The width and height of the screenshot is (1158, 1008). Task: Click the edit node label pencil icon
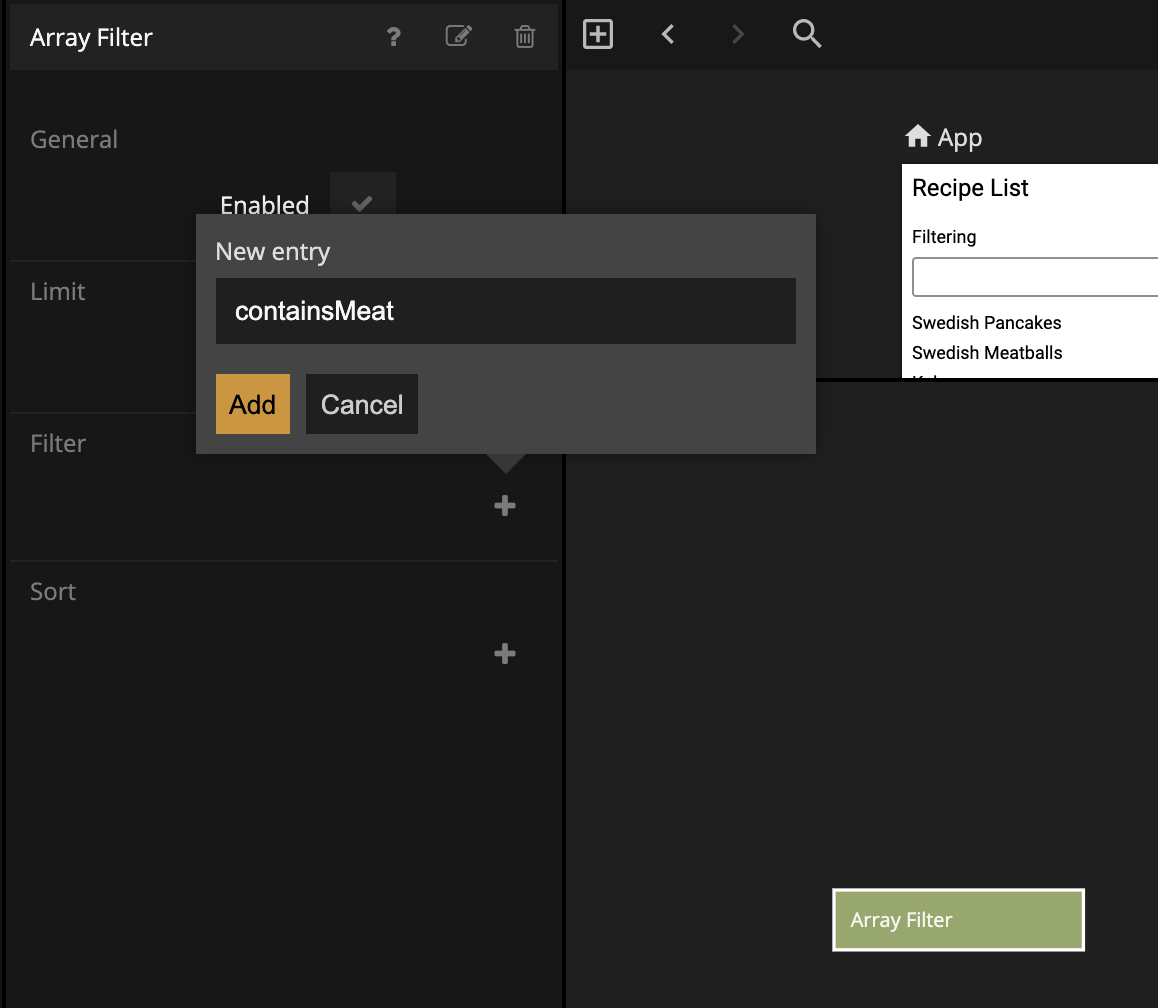click(458, 37)
